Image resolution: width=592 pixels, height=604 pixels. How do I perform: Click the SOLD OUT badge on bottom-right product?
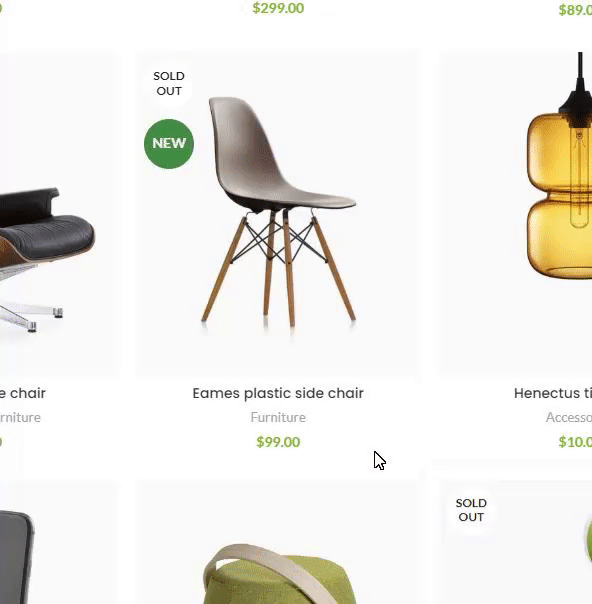point(471,510)
